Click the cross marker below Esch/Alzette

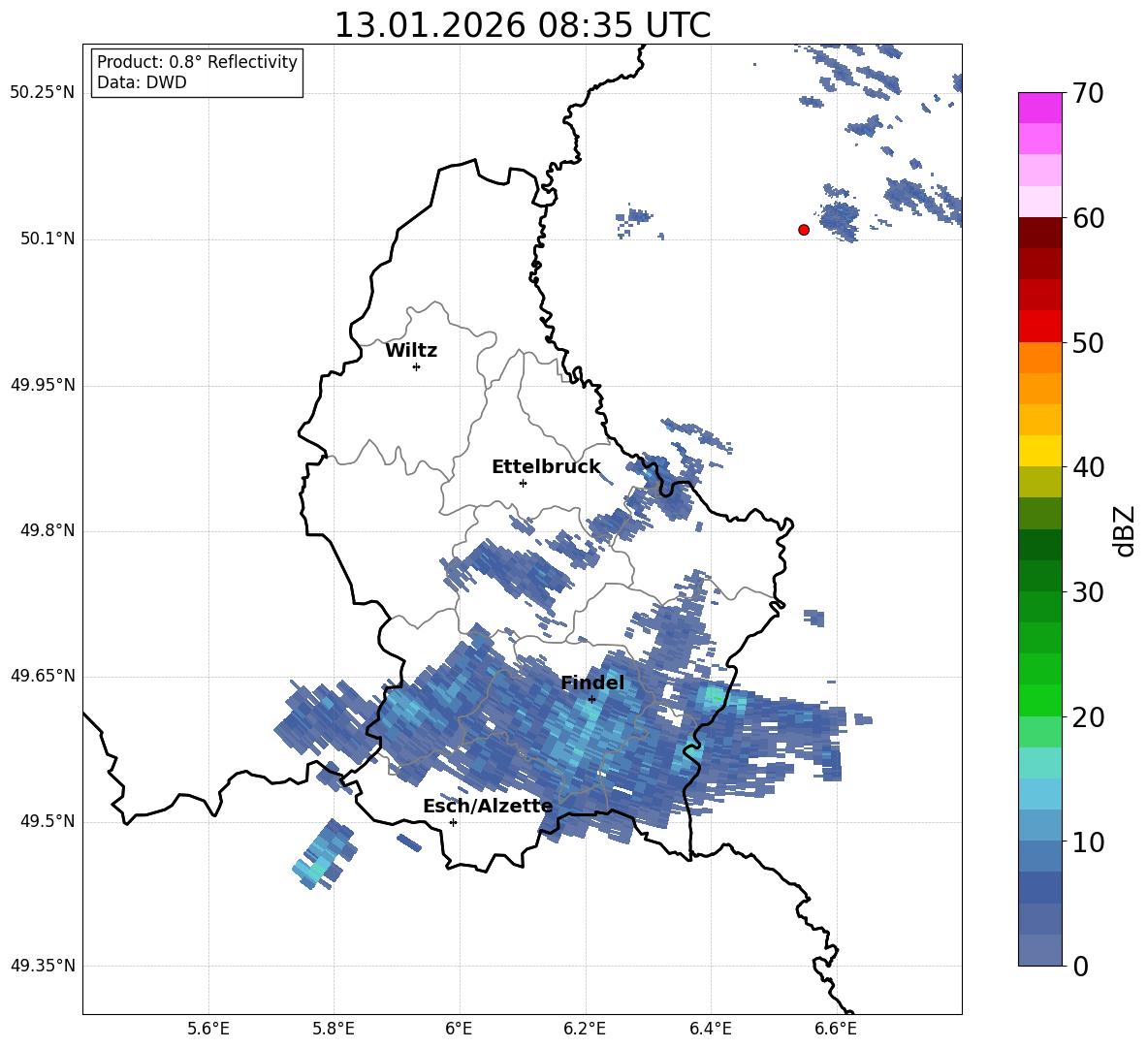tap(453, 822)
